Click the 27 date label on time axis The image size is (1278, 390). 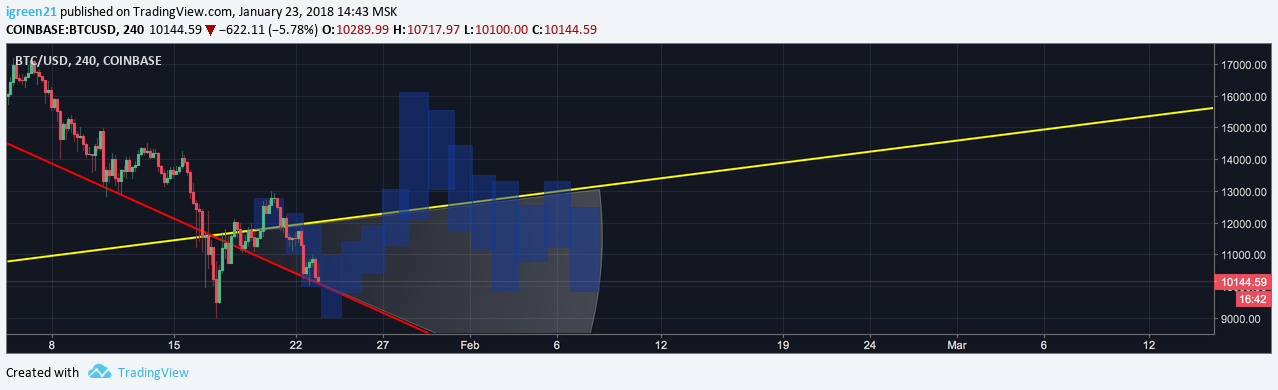[x=382, y=345]
